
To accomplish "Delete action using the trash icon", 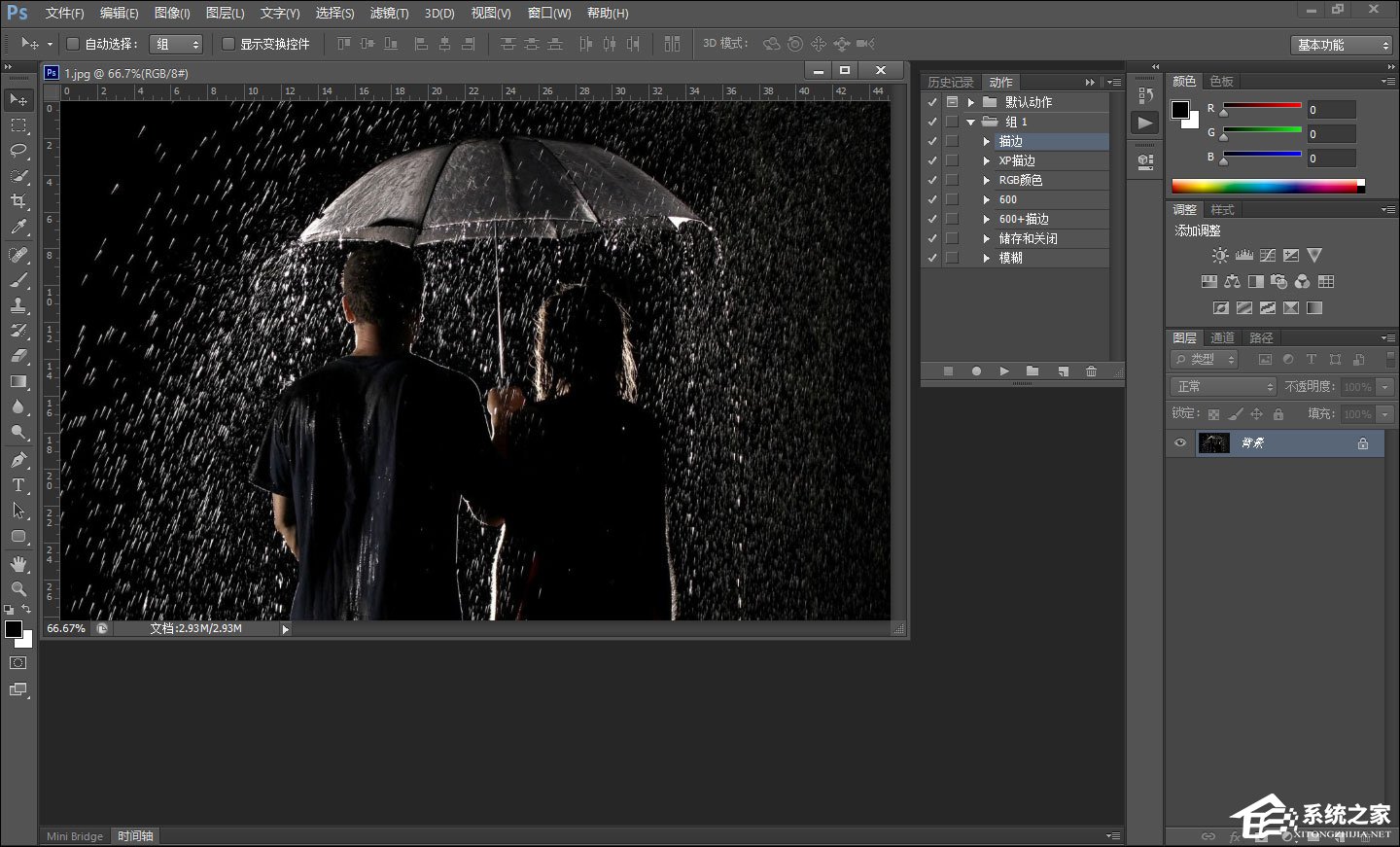I will (x=1091, y=371).
